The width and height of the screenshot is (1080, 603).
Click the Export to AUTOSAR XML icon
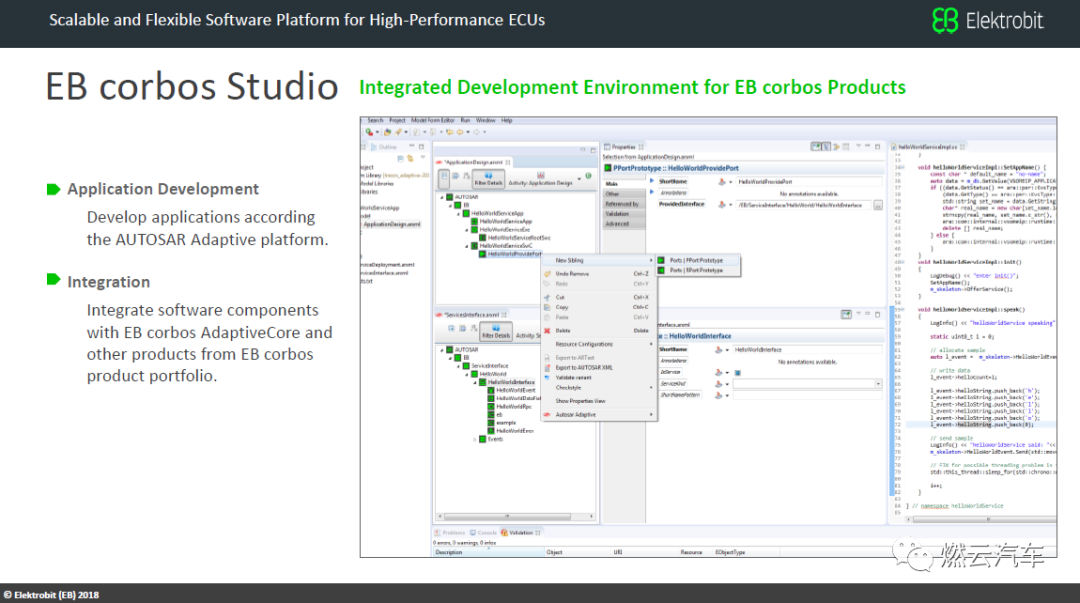(548, 367)
